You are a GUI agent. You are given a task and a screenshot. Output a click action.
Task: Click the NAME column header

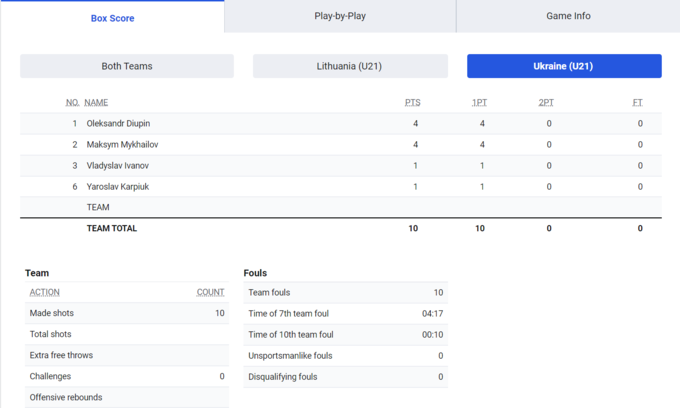96,102
